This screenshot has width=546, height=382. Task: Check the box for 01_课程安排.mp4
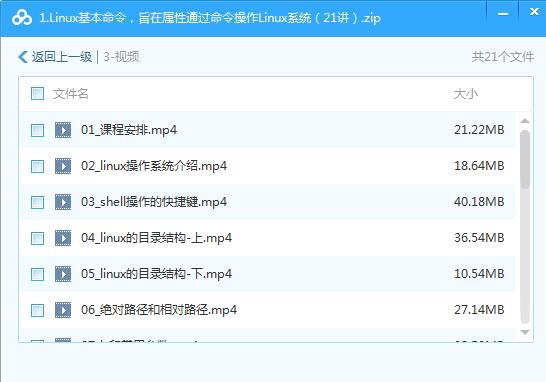tap(37, 130)
